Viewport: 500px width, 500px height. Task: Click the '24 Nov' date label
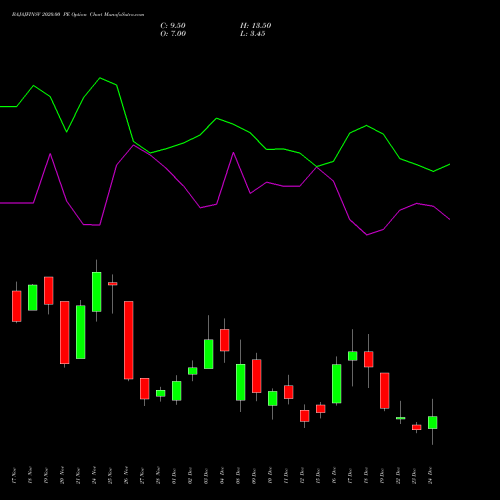coord(94,475)
